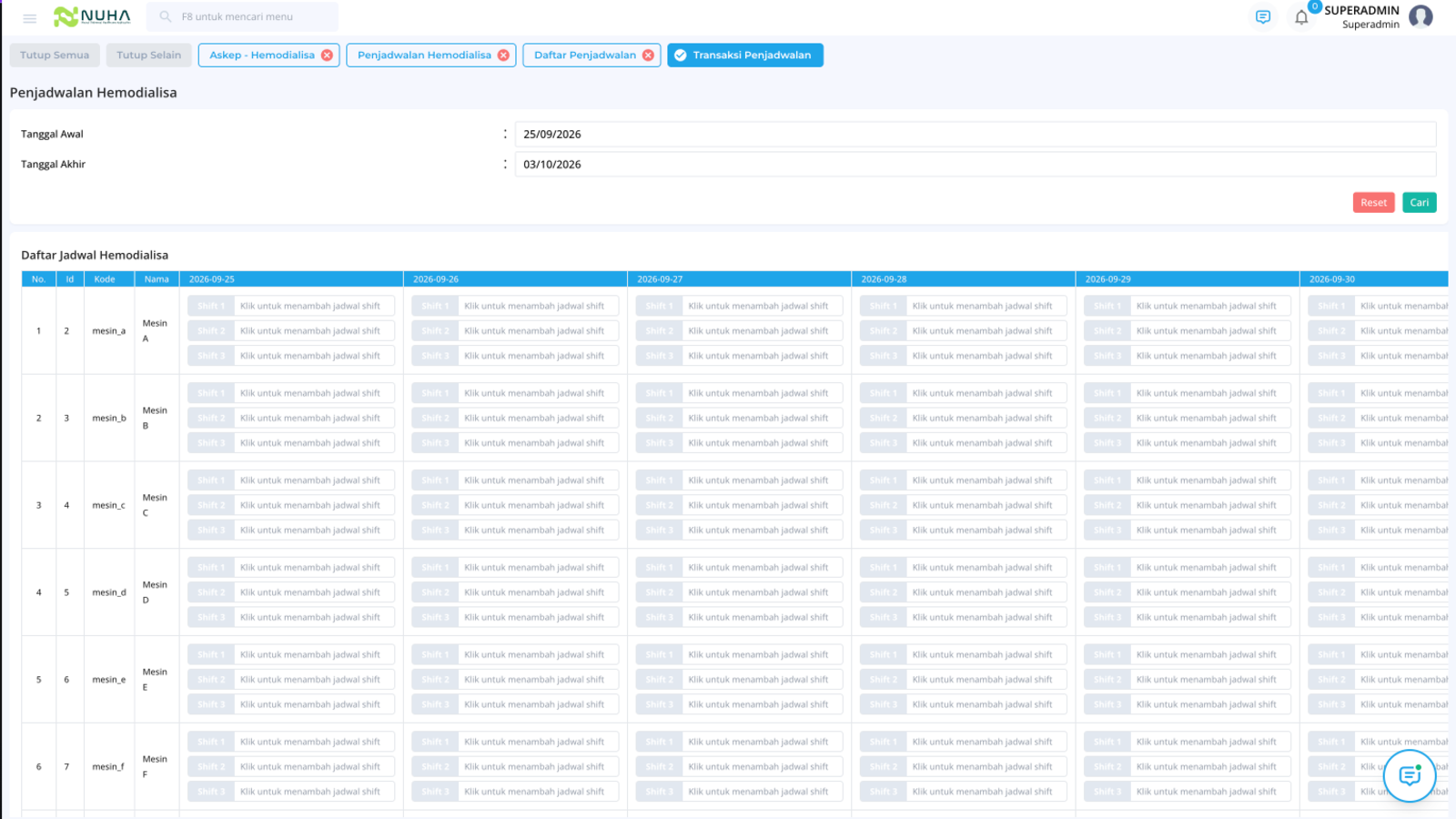Open the messages icon in header
This screenshot has height=819, width=1456.
point(1263,17)
